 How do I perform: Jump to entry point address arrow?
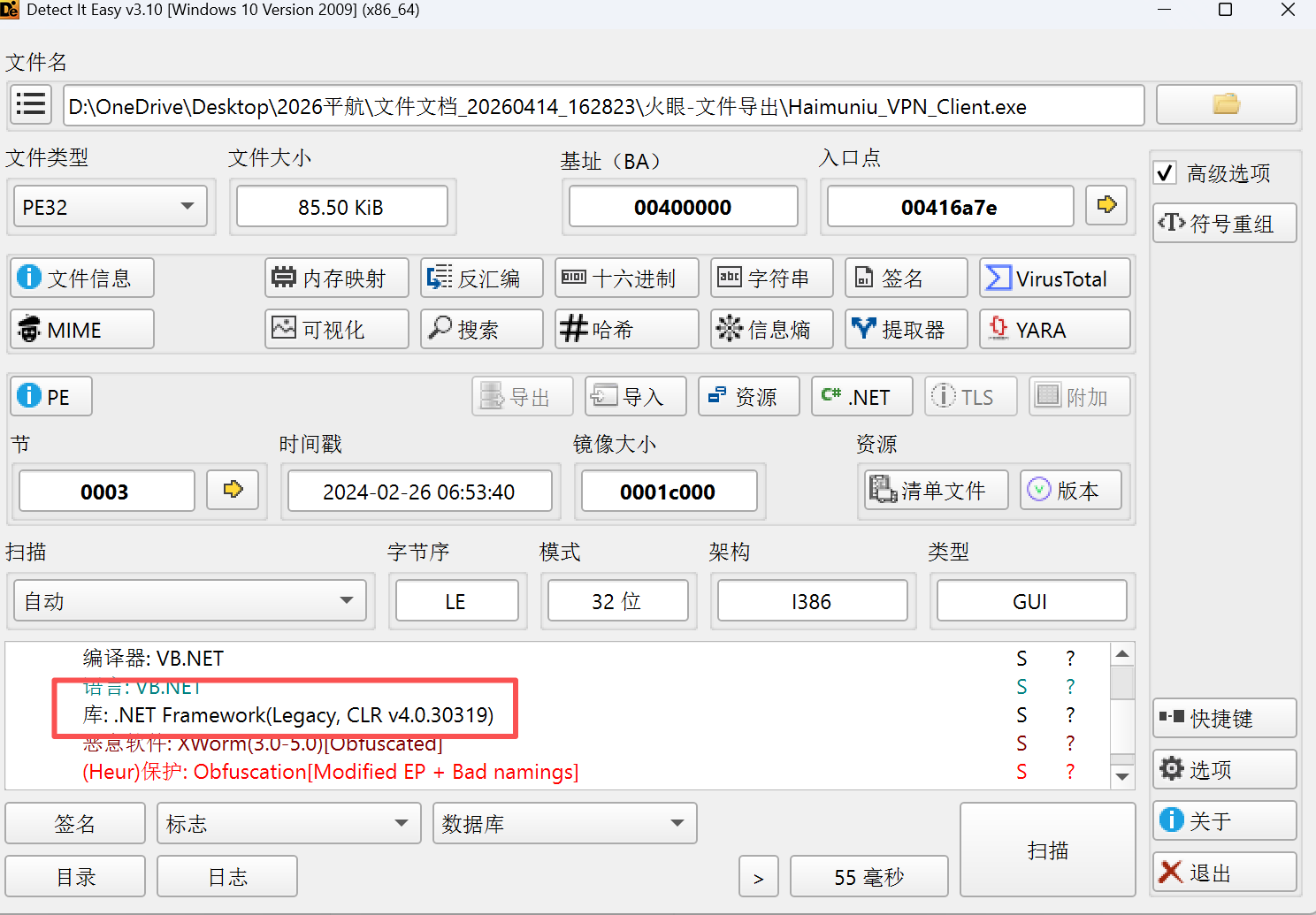tap(1106, 206)
